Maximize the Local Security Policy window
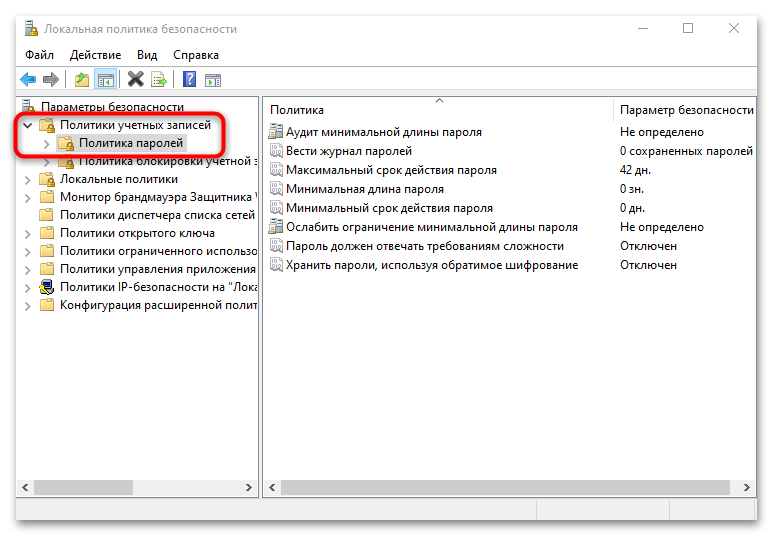Image resolution: width=773 pixels, height=536 pixels. point(688,28)
